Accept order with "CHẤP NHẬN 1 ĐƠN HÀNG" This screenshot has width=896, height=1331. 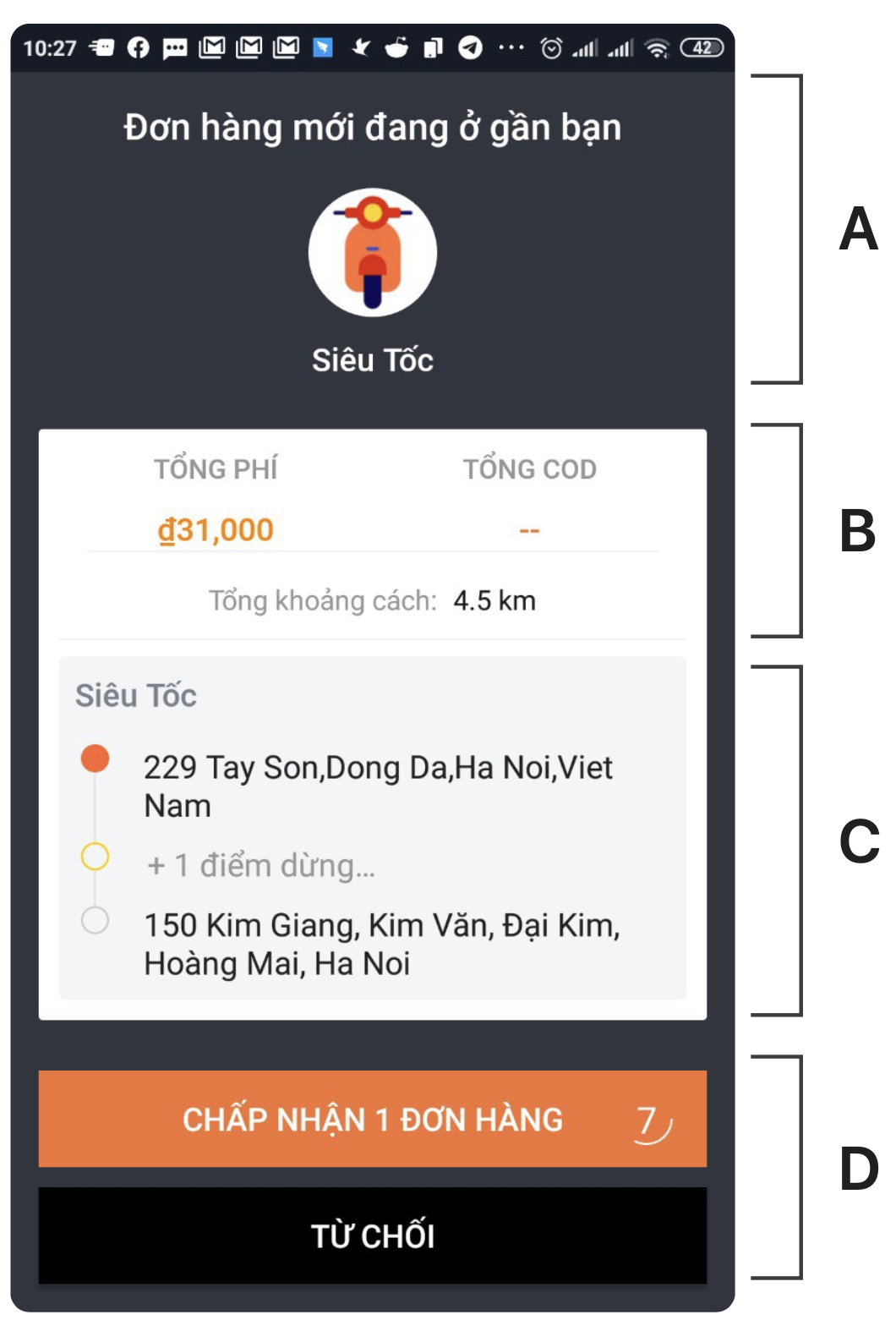(372, 1119)
